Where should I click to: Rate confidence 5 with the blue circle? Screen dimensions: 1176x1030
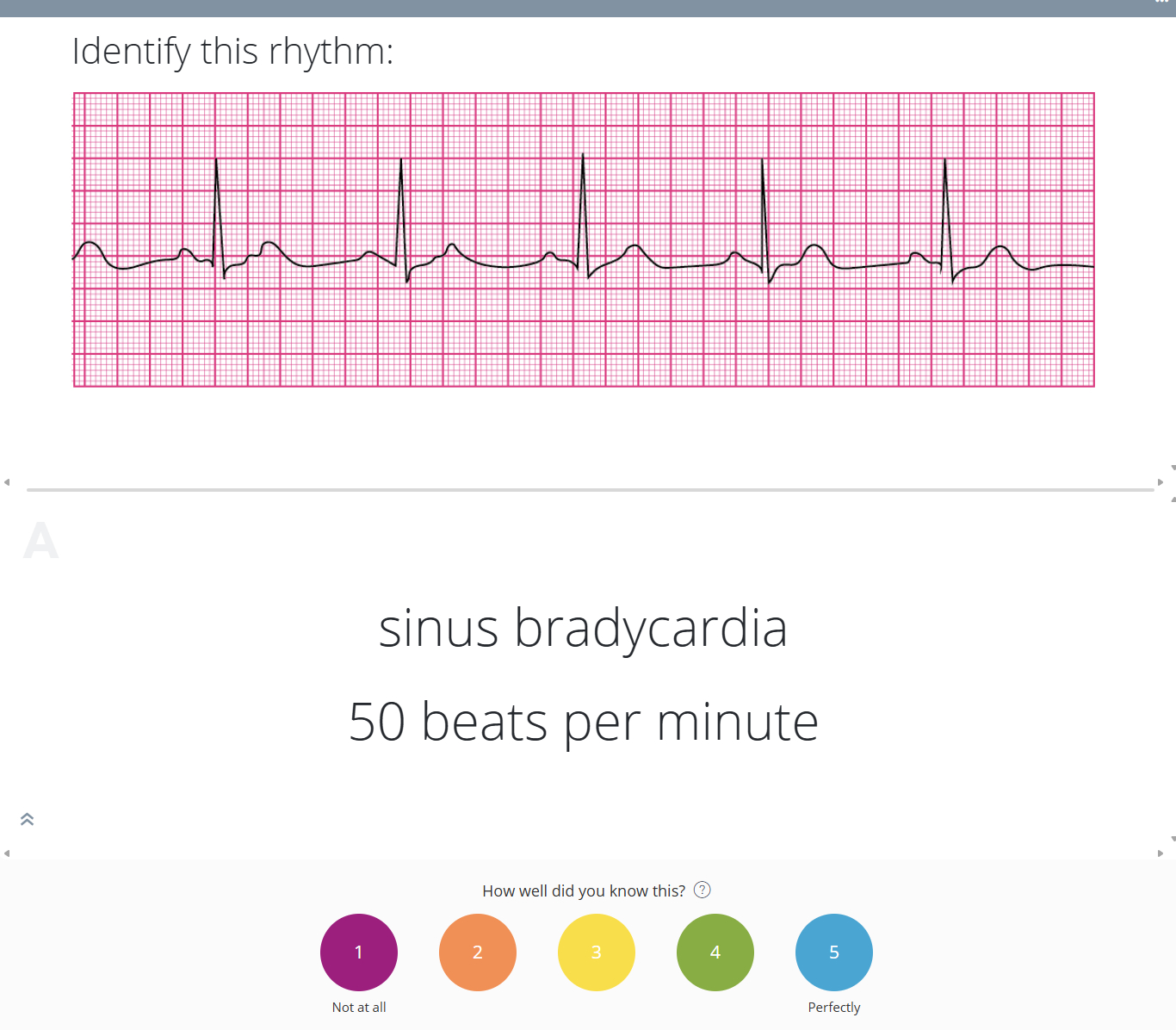[834, 952]
